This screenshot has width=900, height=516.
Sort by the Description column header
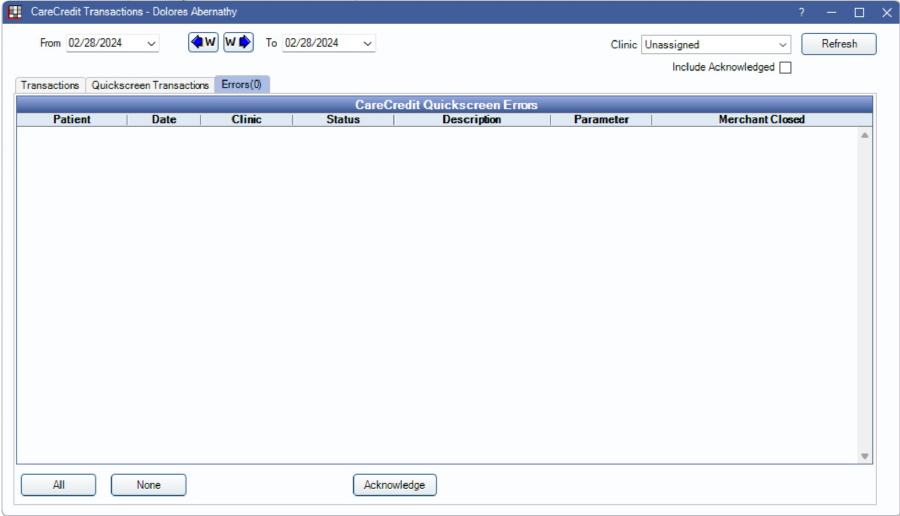point(472,119)
